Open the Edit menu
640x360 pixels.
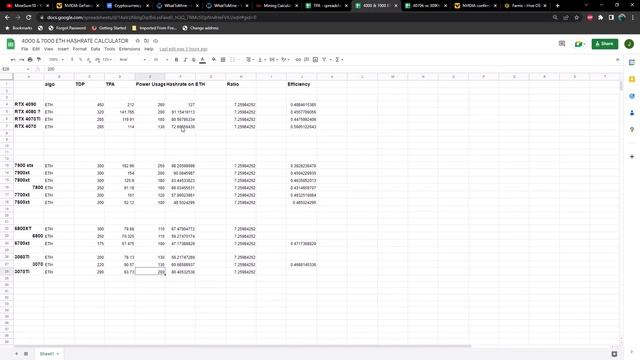coord(36,49)
